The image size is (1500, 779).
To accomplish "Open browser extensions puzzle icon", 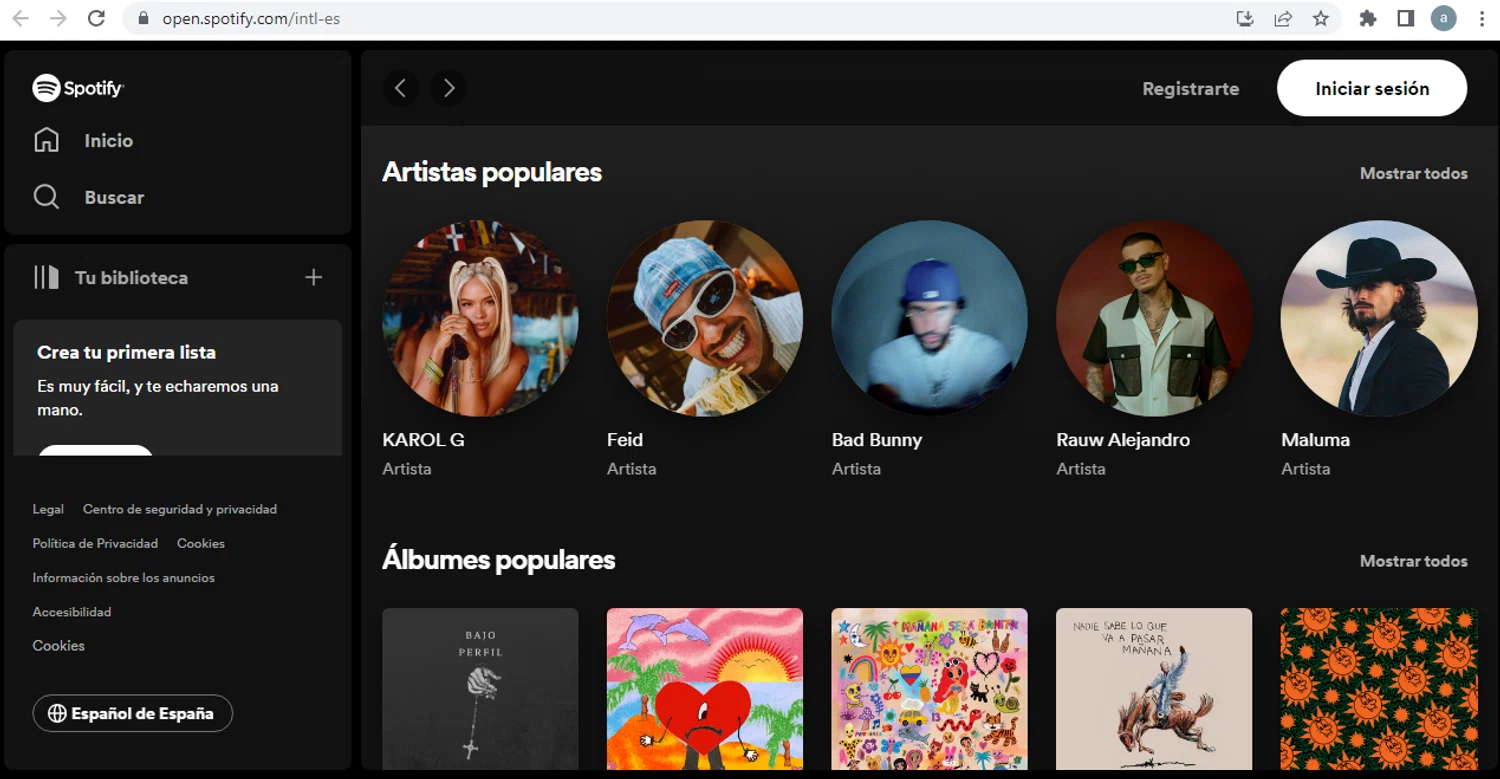I will (1368, 18).
